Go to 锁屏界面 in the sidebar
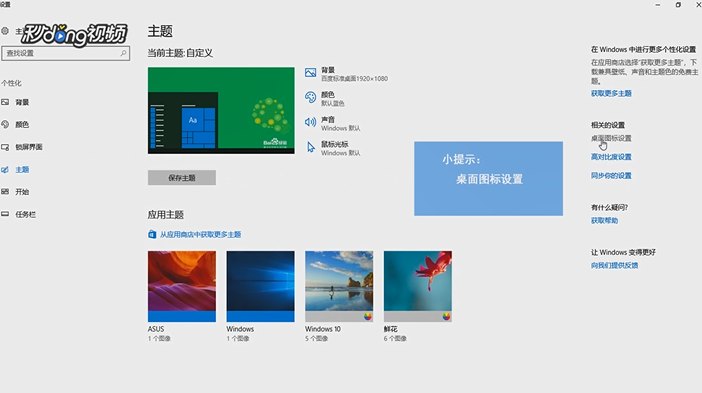This screenshot has height=393, width=702. (29, 147)
